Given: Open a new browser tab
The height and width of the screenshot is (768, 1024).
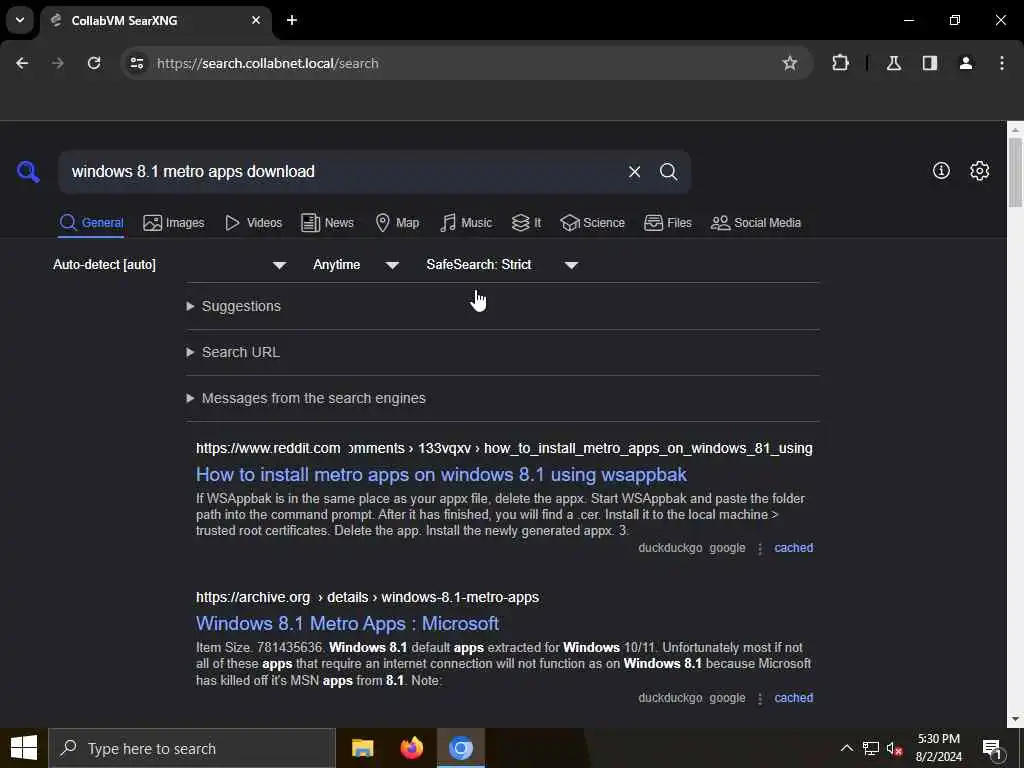Looking at the screenshot, I should (x=292, y=20).
